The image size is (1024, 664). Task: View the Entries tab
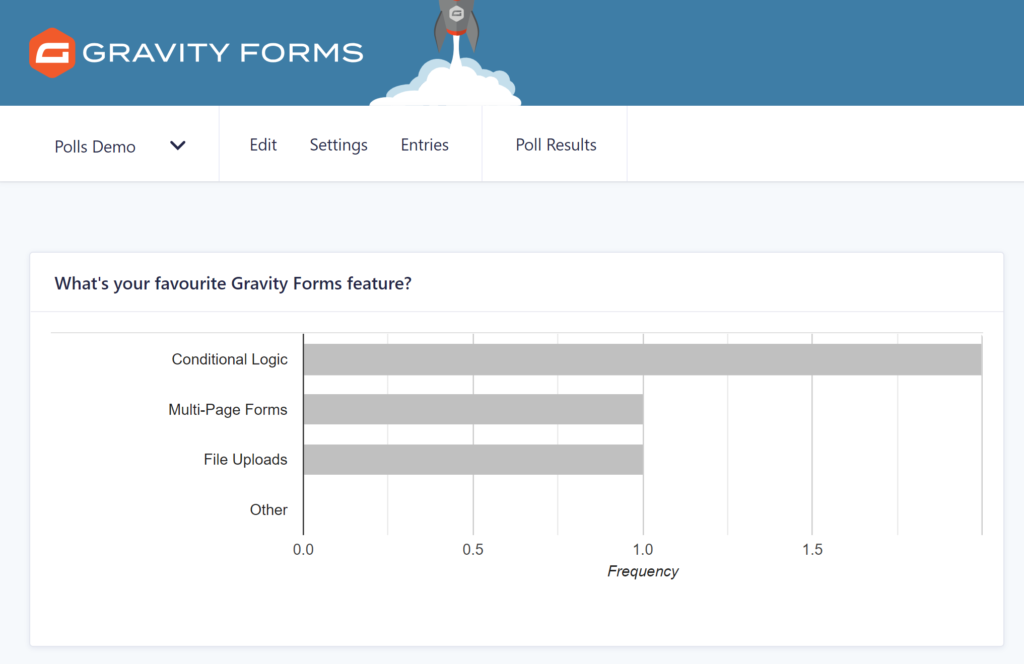424,144
